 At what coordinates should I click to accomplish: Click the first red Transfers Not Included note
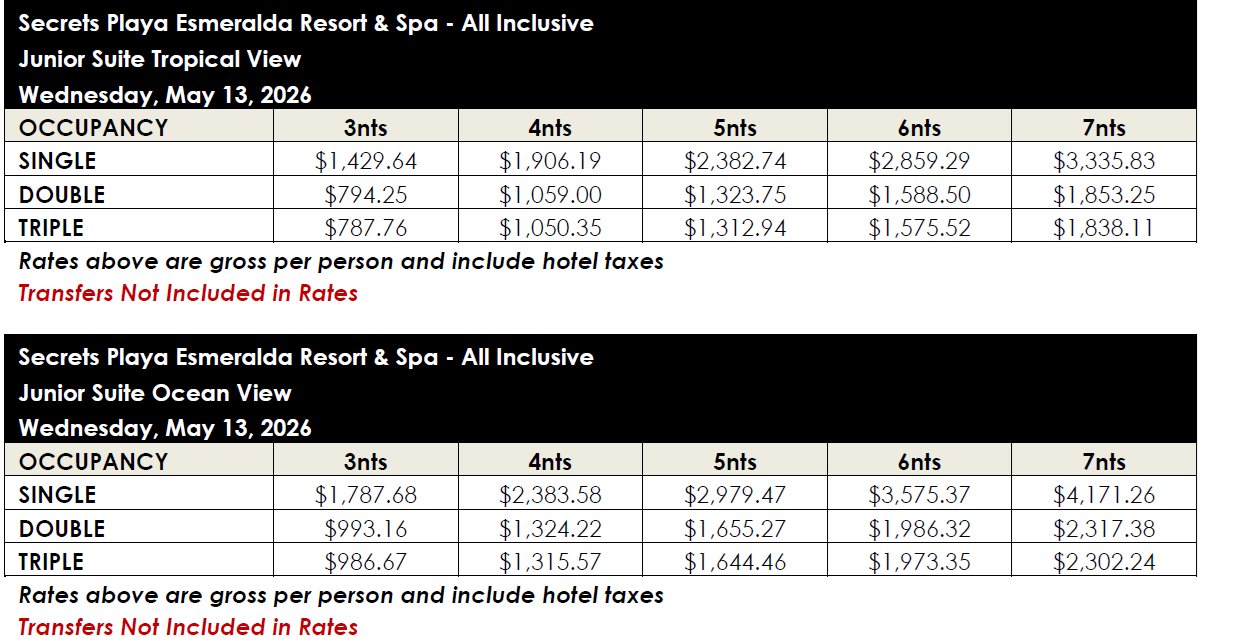[188, 293]
